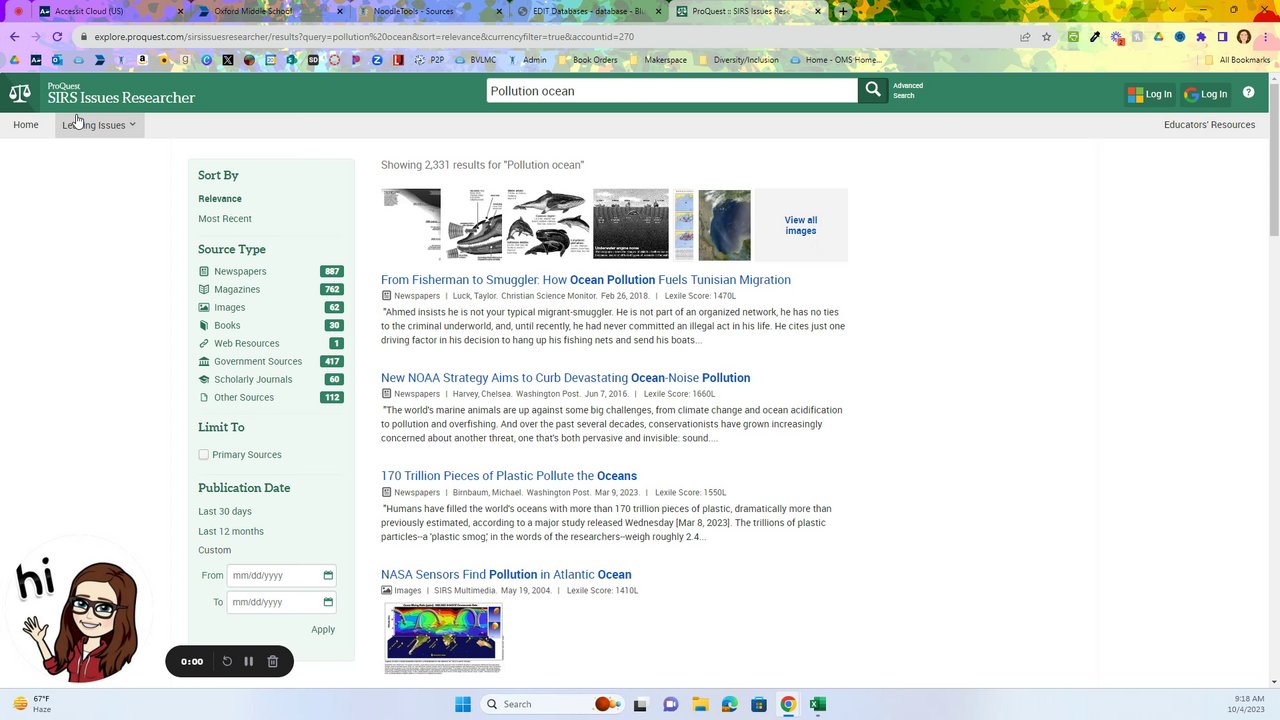The height and width of the screenshot is (720, 1280).
Task: Open File Explorer from the taskbar
Action: pyautogui.click(x=700, y=704)
